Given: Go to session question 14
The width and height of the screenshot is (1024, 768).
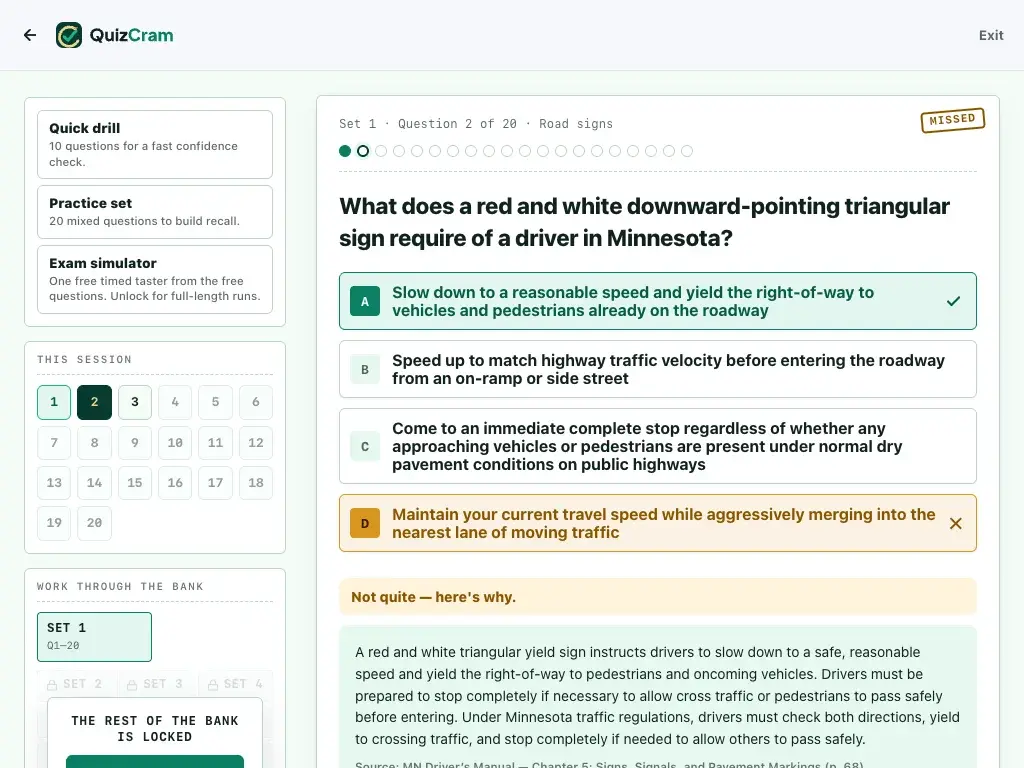Looking at the screenshot, I should [95, 483].
